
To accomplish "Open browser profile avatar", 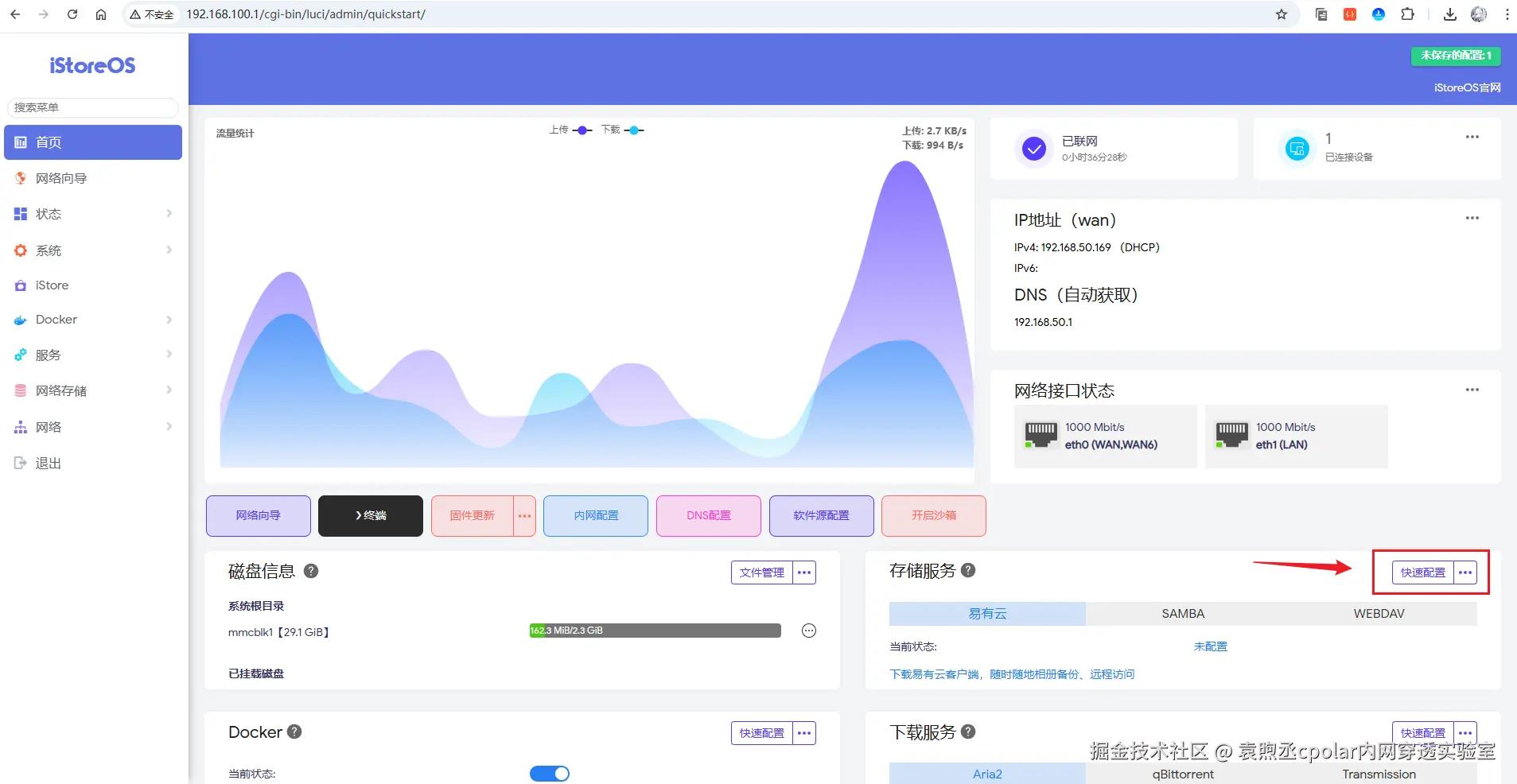I will click(1479, 14).
